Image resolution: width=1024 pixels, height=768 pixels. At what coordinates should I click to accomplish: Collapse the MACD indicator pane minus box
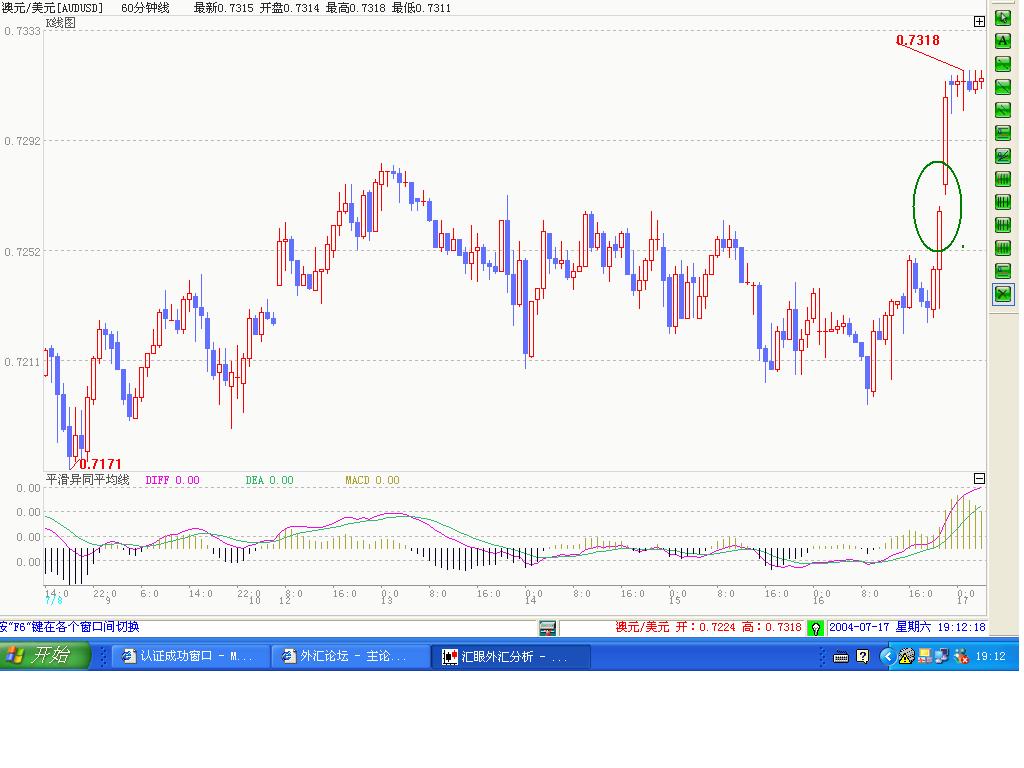tap(979, 479)
